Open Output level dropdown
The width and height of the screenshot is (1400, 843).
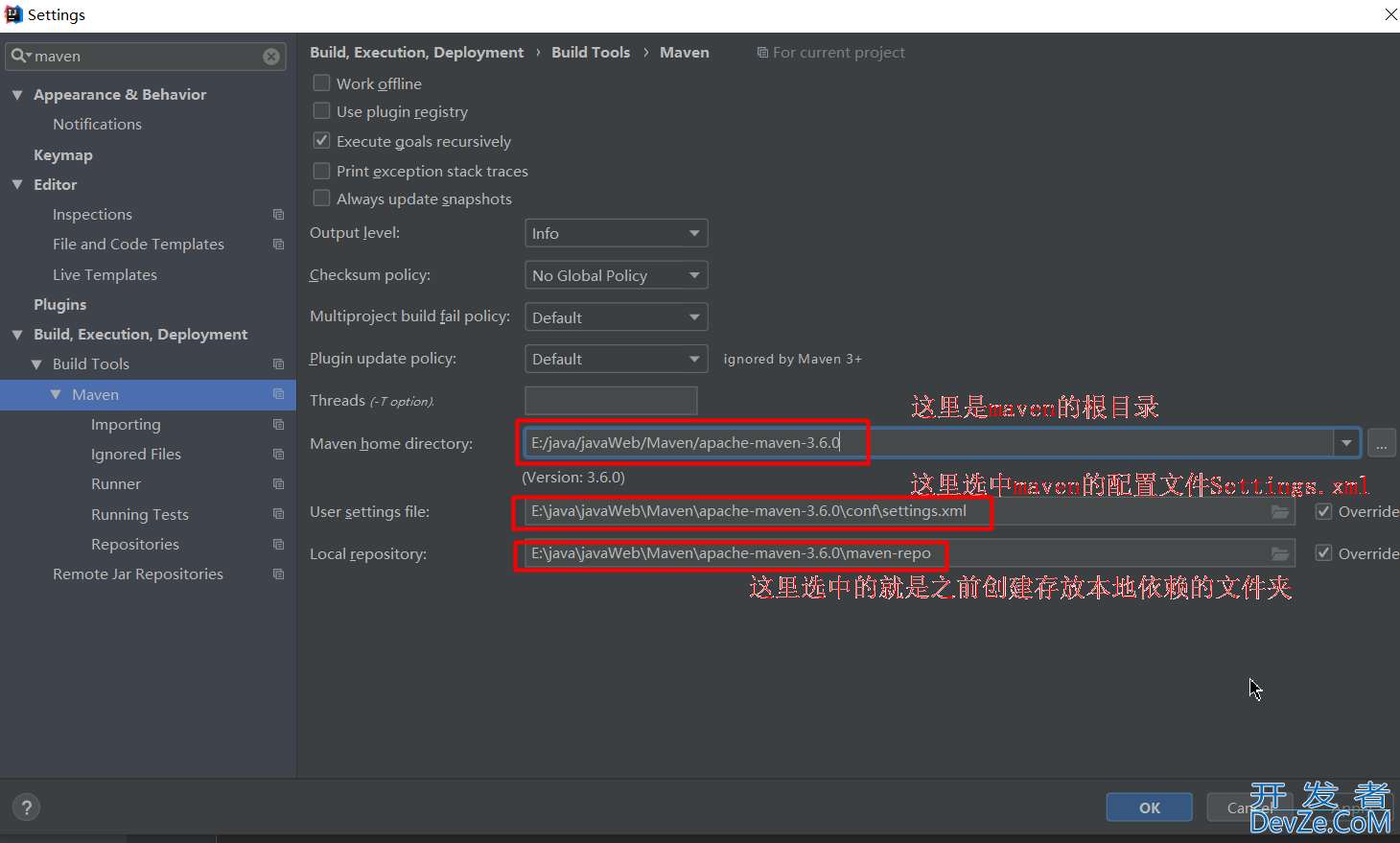coord(616,233)
